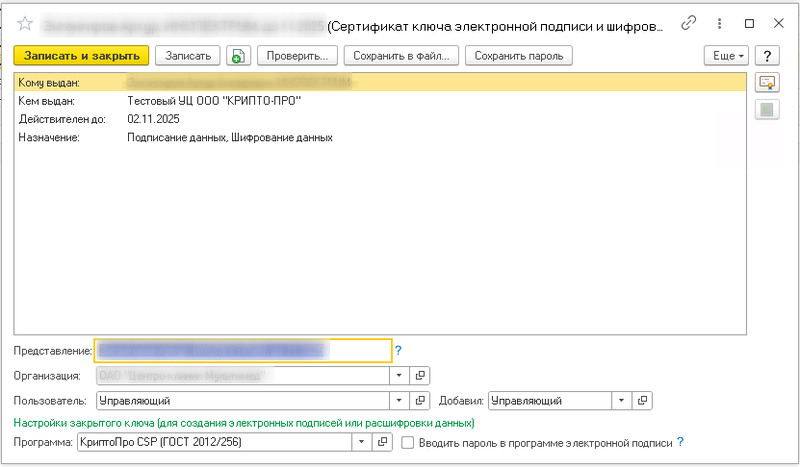Open the Пользователь record with the open icon

tap(420, 401)
